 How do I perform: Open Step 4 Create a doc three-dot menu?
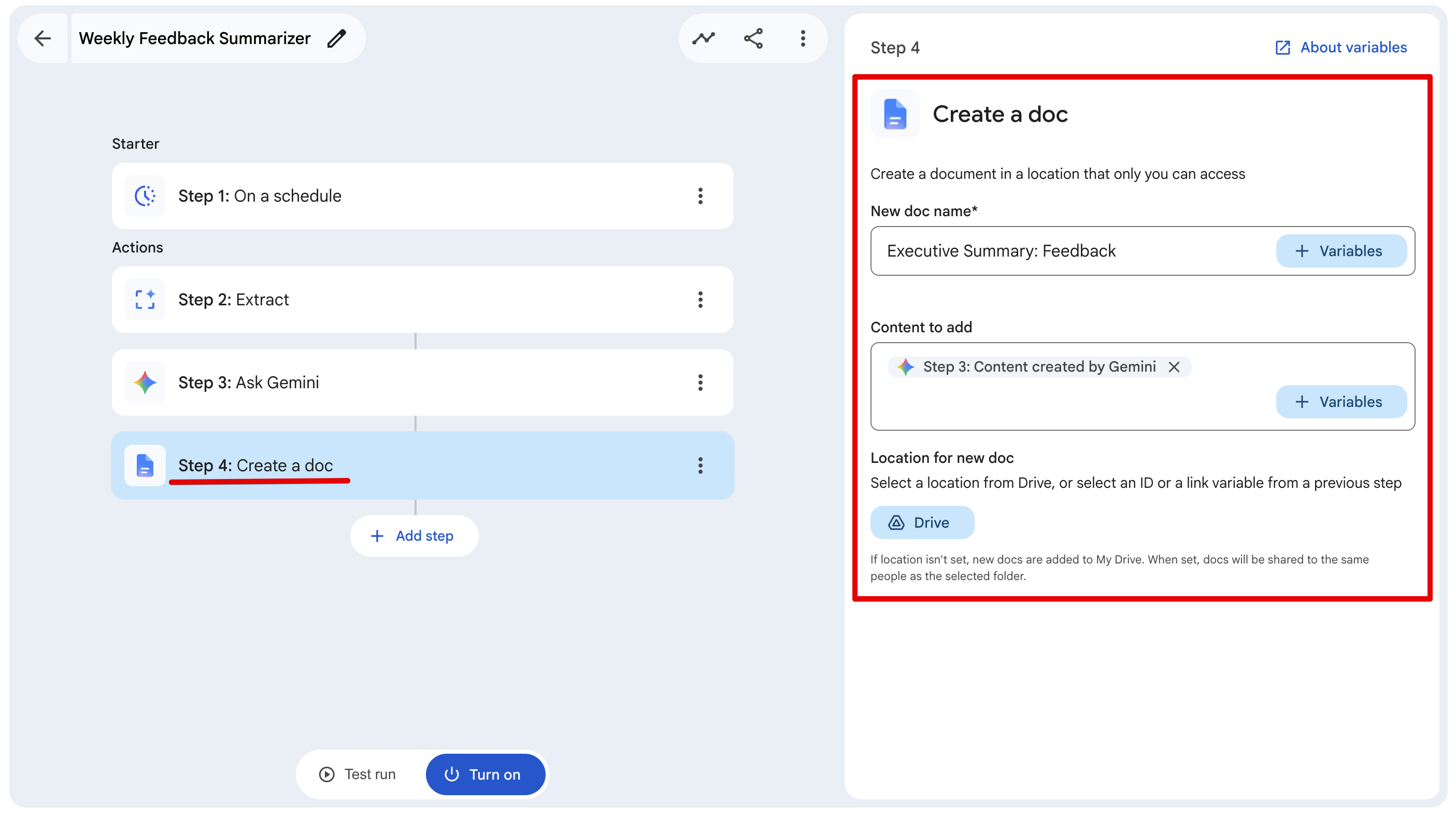[701, 466]
